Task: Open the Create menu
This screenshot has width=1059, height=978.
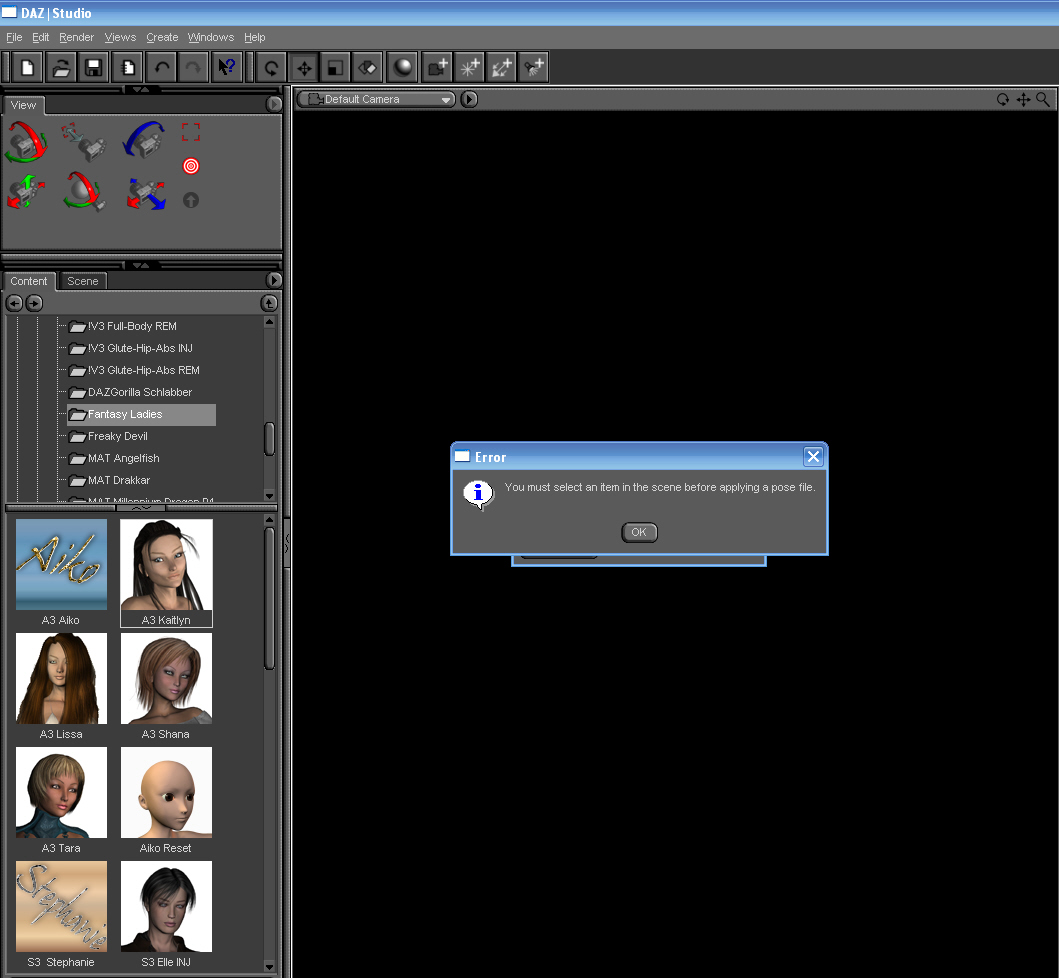Action: point(162,37)
